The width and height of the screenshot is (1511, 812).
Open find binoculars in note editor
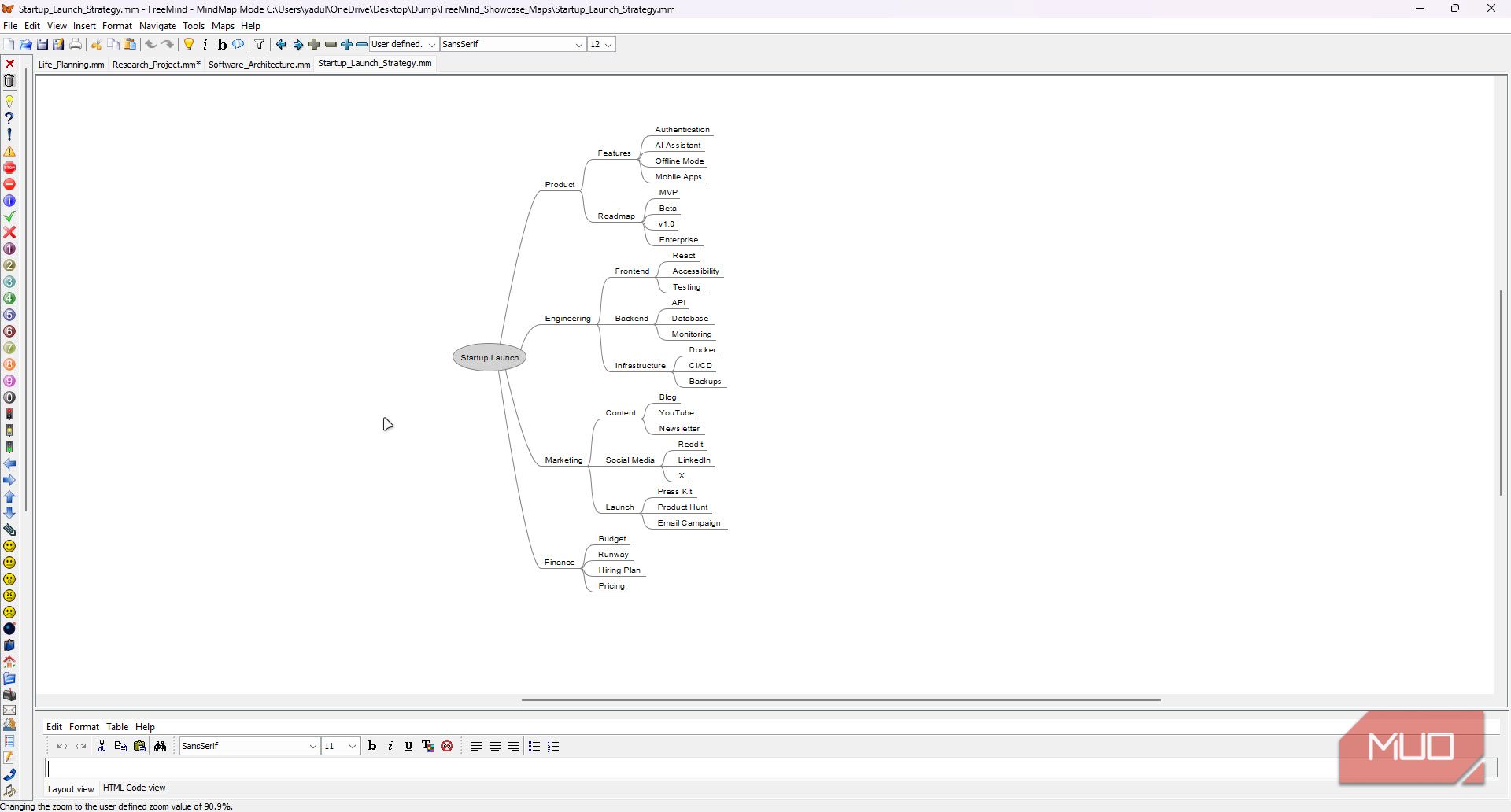coord(160,746)
